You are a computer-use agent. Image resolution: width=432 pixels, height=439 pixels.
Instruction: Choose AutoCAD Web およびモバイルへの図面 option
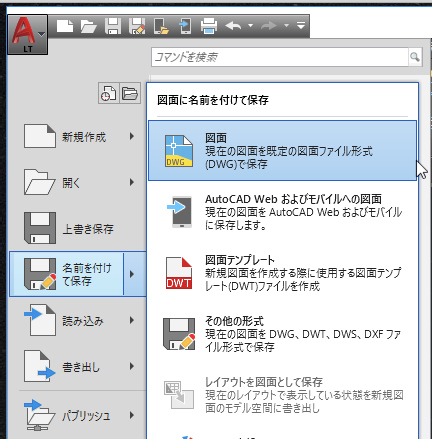click(x=282, y=212)
